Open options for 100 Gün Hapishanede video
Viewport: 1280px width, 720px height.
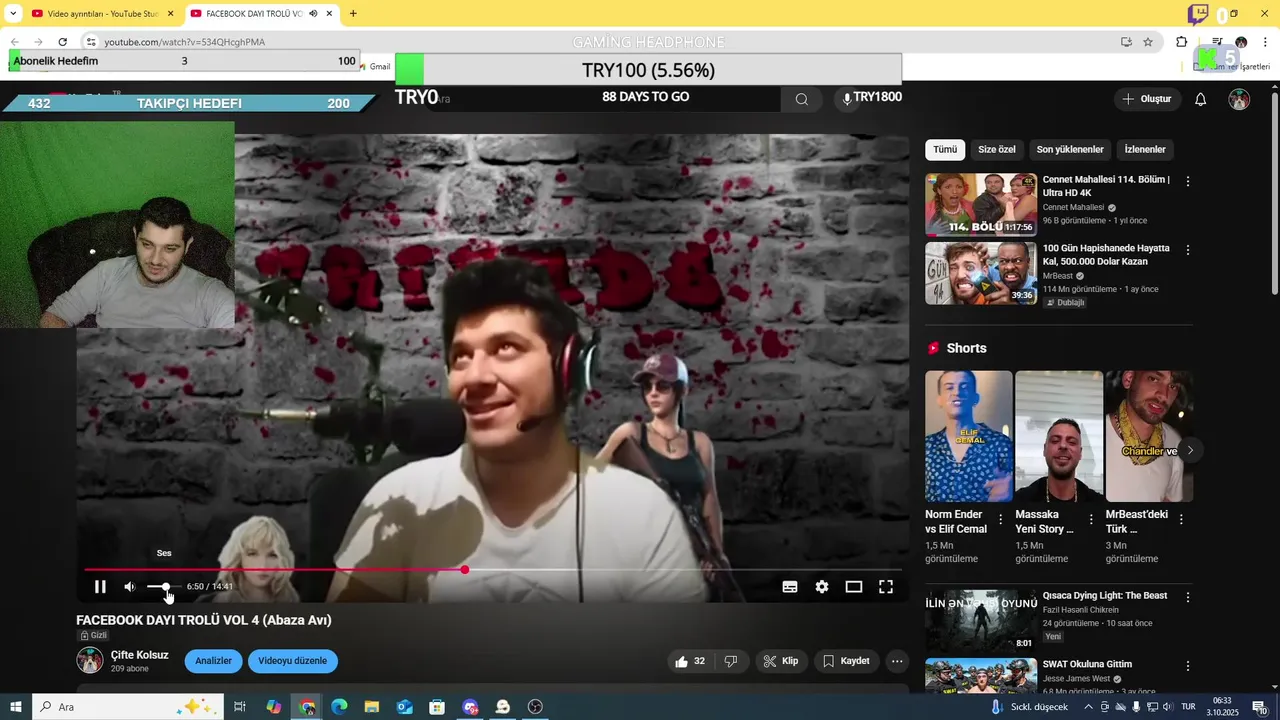coord(1188,250)
